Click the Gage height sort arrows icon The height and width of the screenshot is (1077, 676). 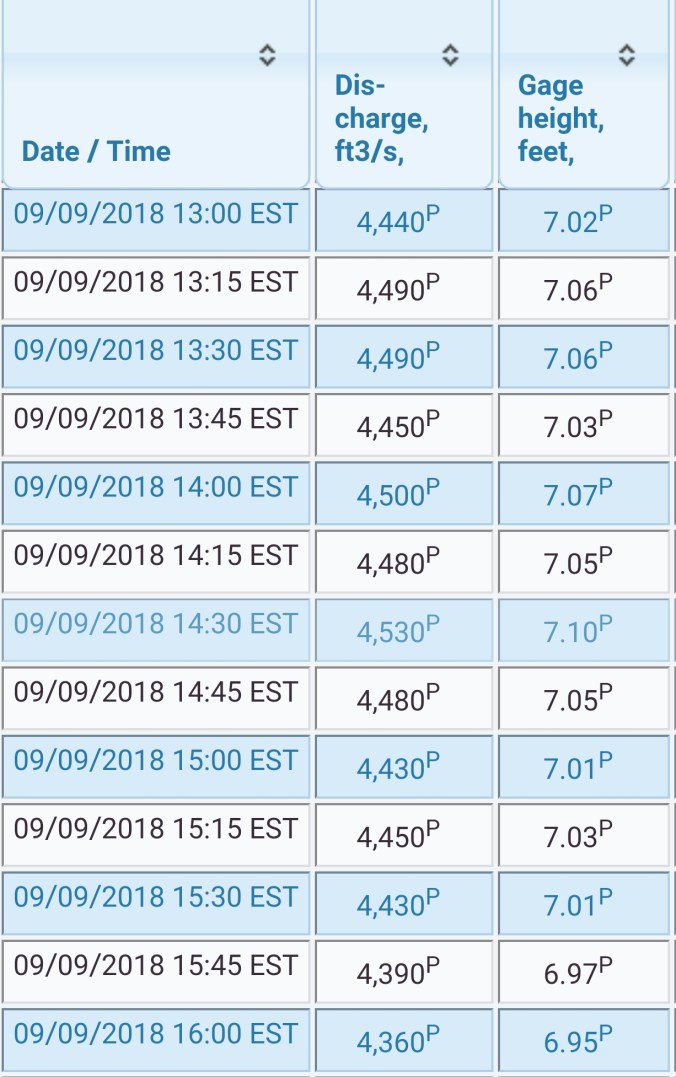coord(627,56)
